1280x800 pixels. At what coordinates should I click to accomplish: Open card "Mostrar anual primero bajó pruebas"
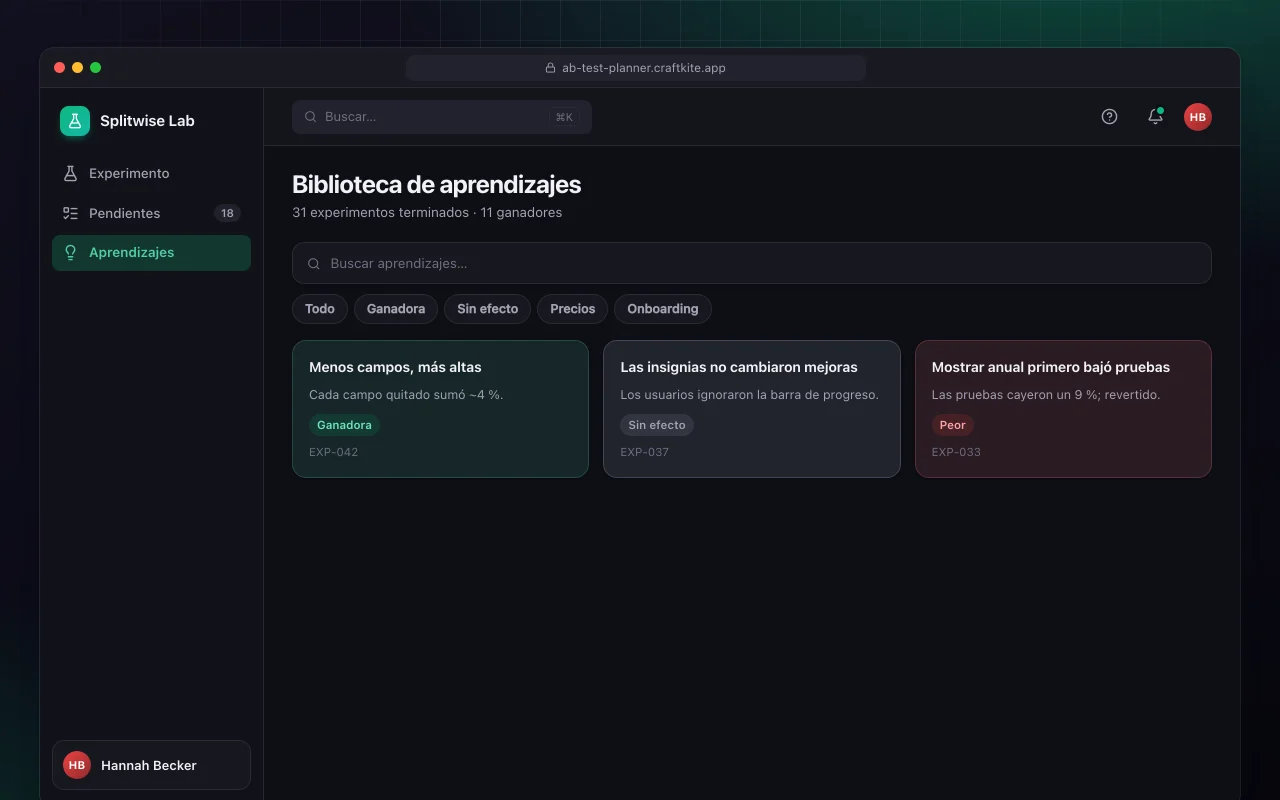click(x=1063, y=409)
